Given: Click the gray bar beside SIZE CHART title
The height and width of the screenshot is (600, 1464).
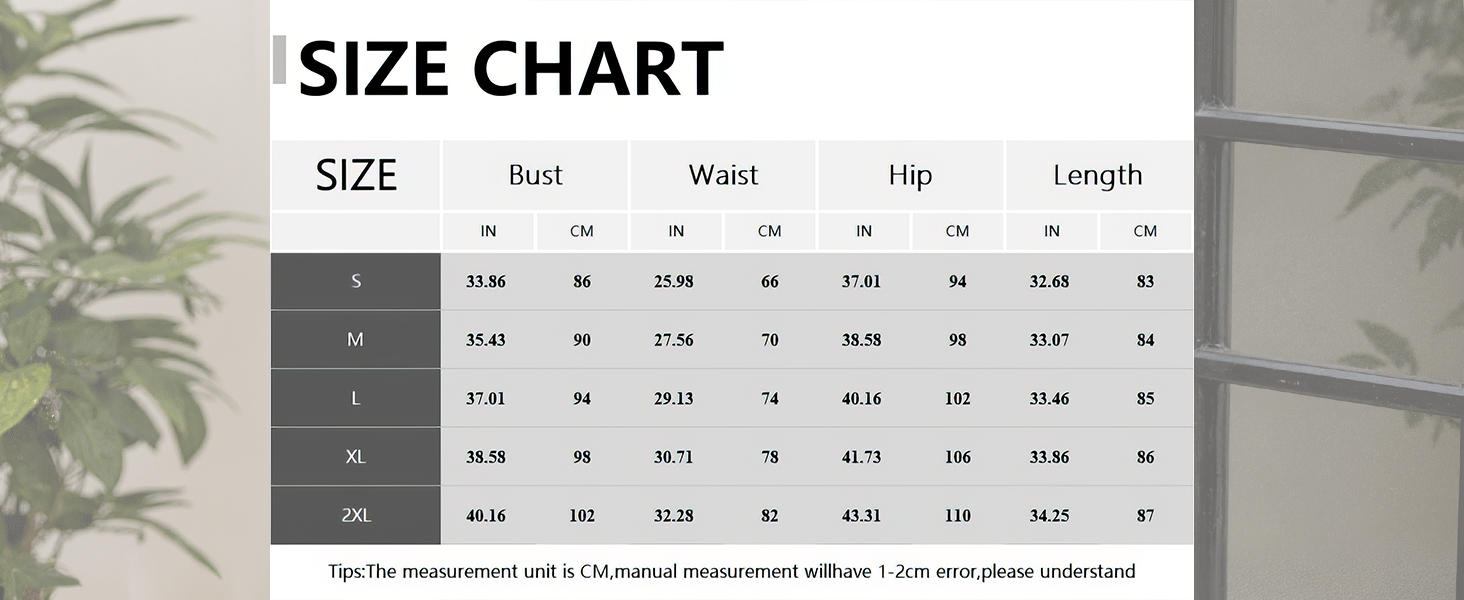Looking at the screenshot, I should (x=279, y=59).
